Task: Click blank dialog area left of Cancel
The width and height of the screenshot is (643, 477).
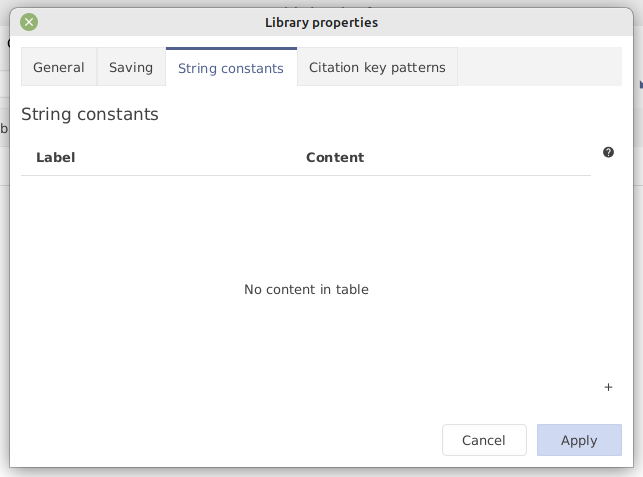Action: tap(220, 440)
